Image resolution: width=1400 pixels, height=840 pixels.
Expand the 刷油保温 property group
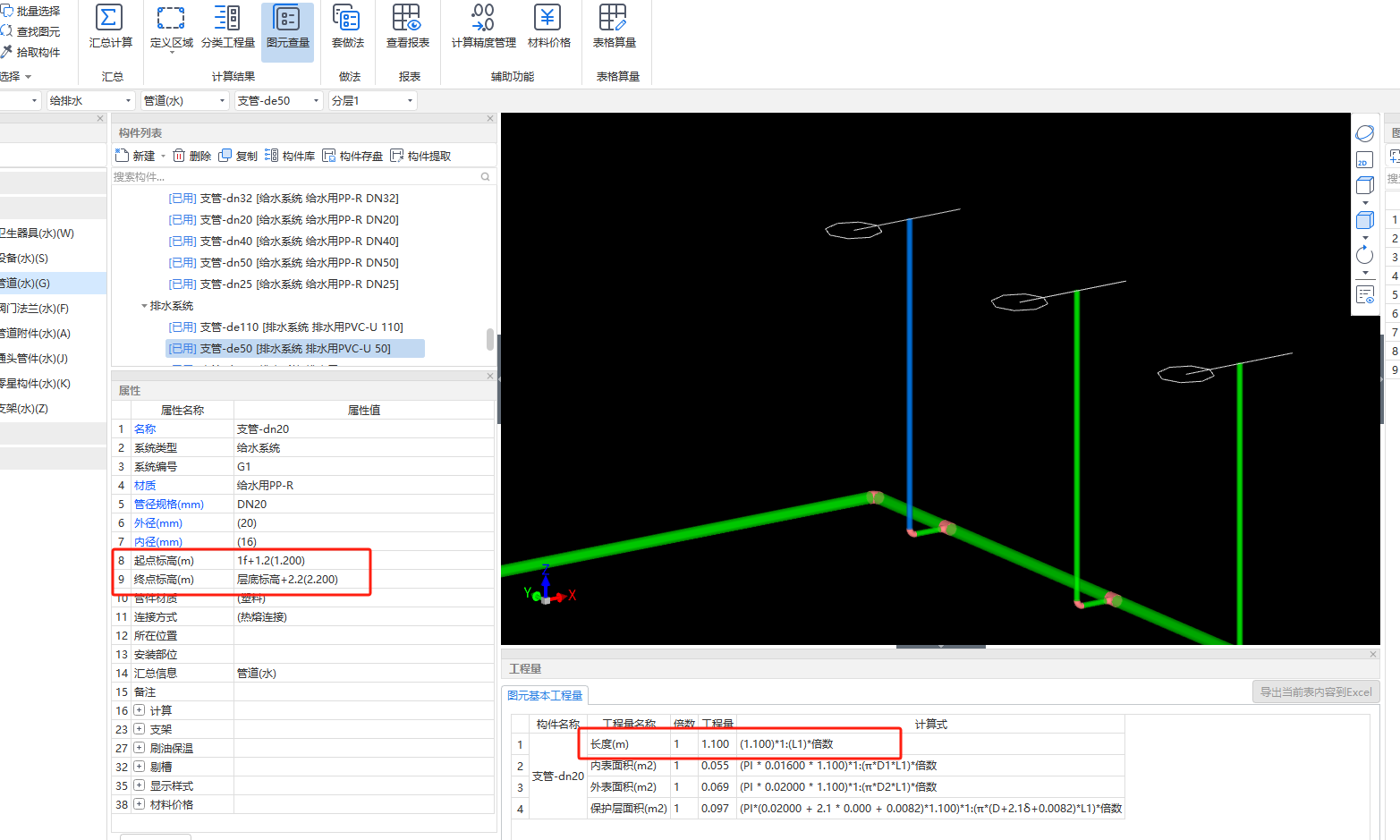pos(140,748)
